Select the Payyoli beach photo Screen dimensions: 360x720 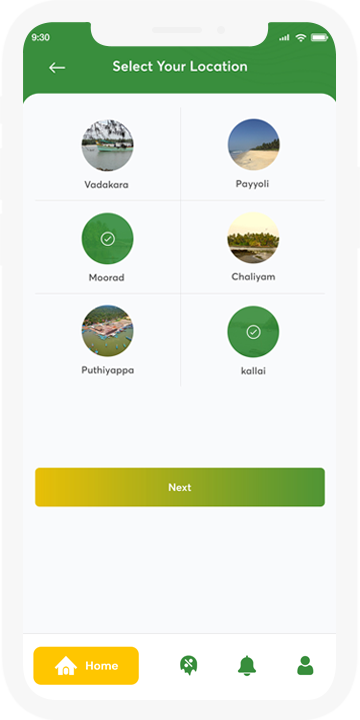coord(253,145)
